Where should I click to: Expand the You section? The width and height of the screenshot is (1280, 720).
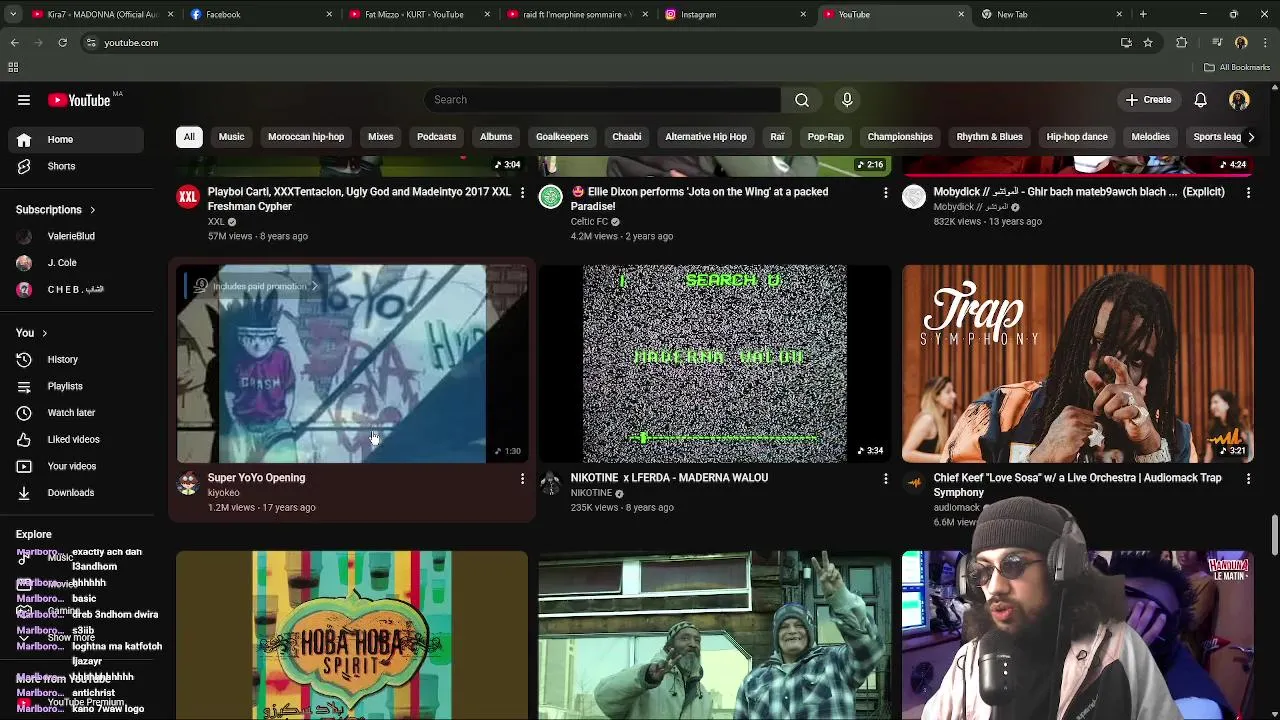coord(32,333)
